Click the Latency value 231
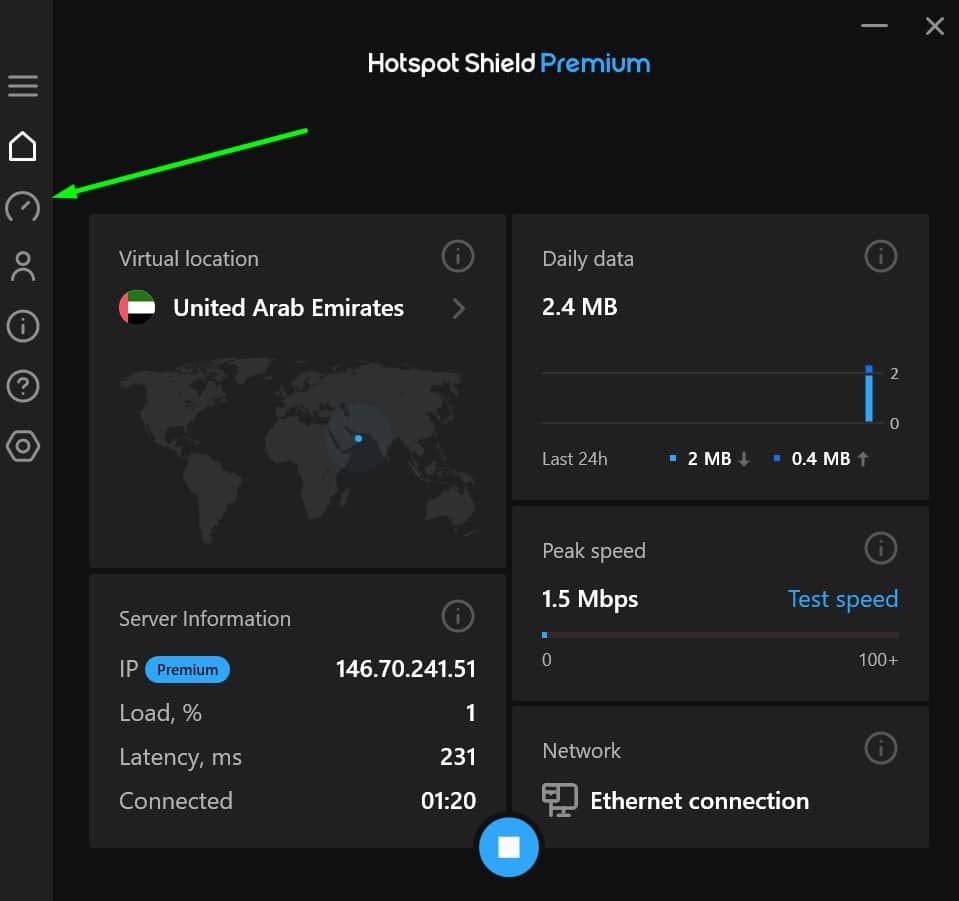The height and width of the screenshot is (901, 959). click(x=457, y=757)
